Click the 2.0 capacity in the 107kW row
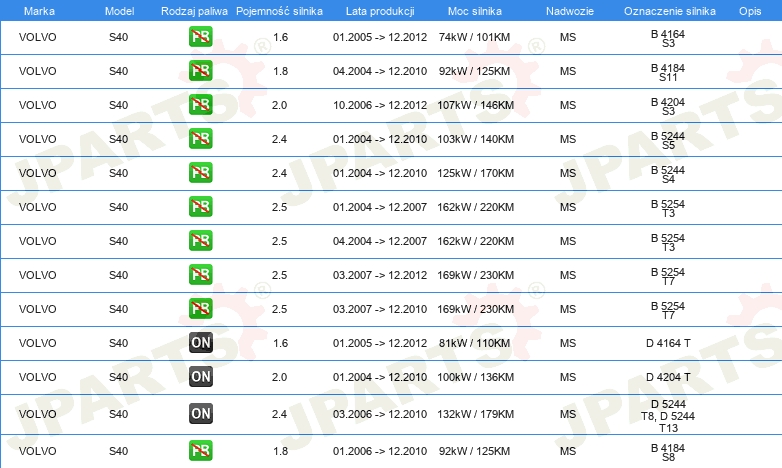 coord(279,105)
